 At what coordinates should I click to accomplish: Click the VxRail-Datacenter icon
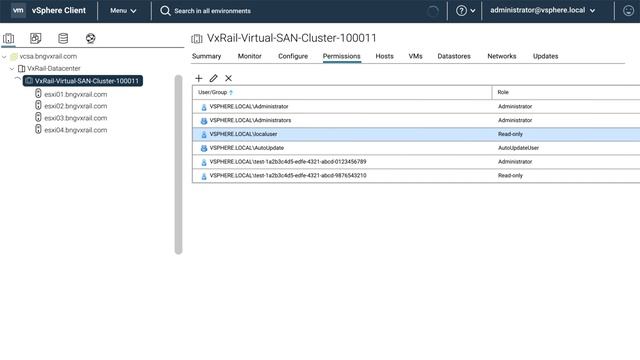[22, 69]
